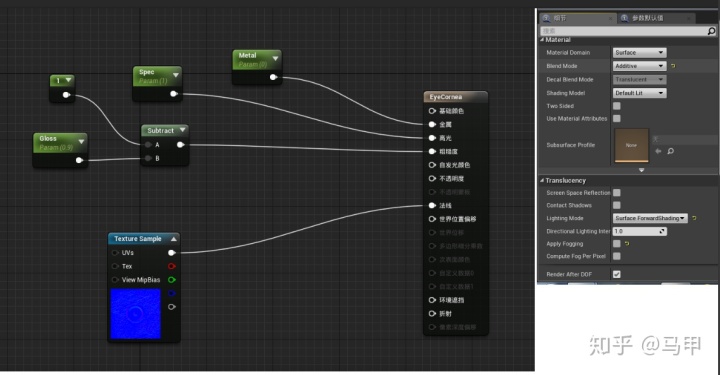Click 环境遮挡 input pin on EyeCornea
The width and height of the screenshot is (720, 375).
432,300
